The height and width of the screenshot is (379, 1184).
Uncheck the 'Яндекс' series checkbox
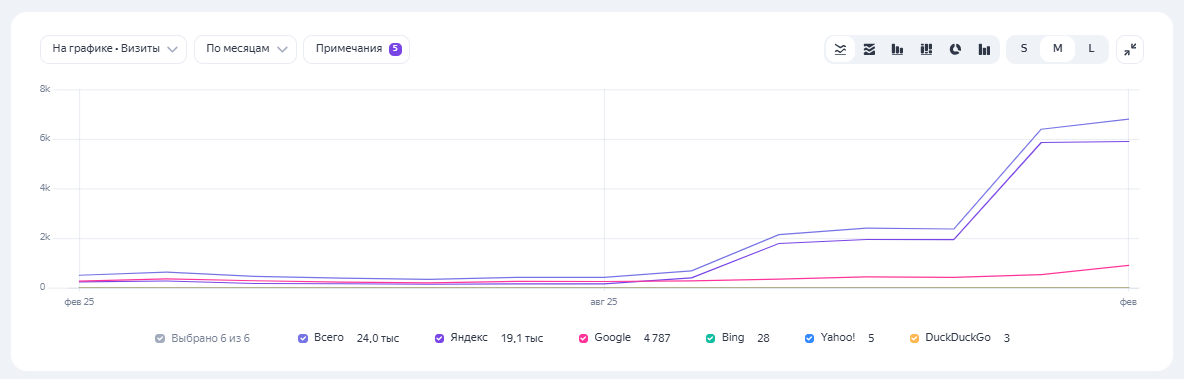pyautogui.click(x=439, y=338)
